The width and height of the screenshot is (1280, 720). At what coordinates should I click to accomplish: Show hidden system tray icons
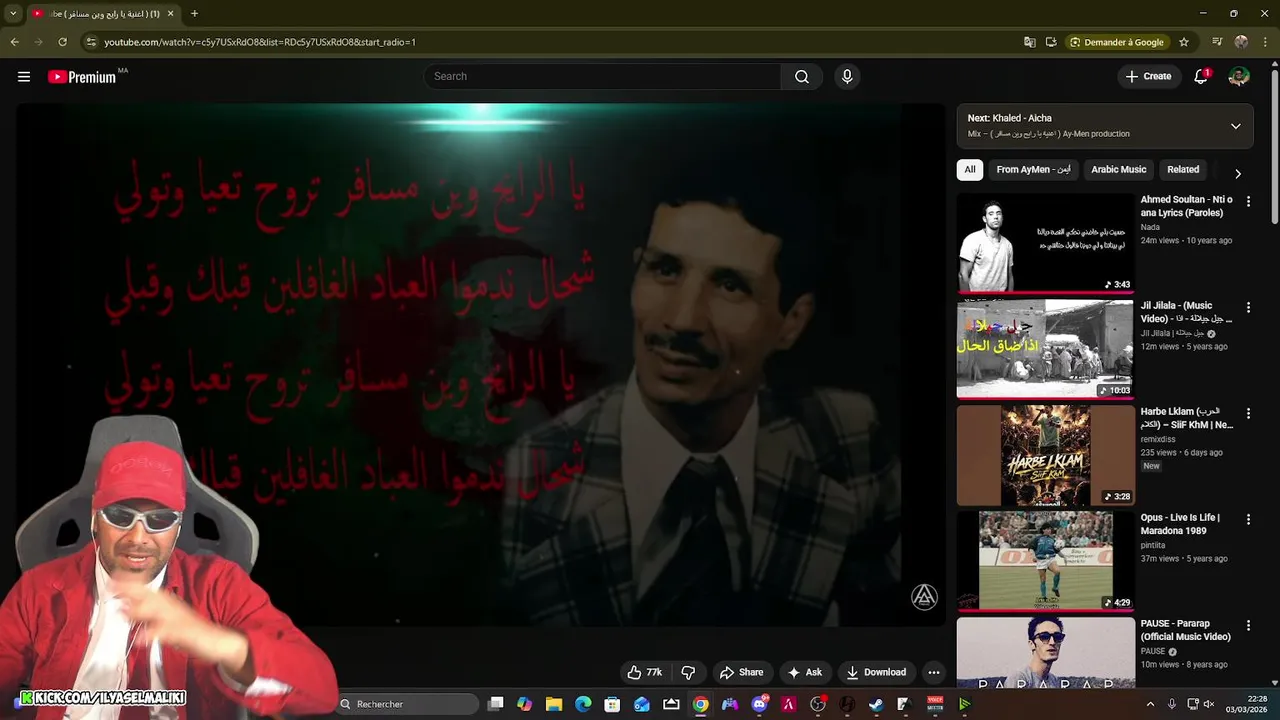pyautogui.click(x=1150, y=704)
